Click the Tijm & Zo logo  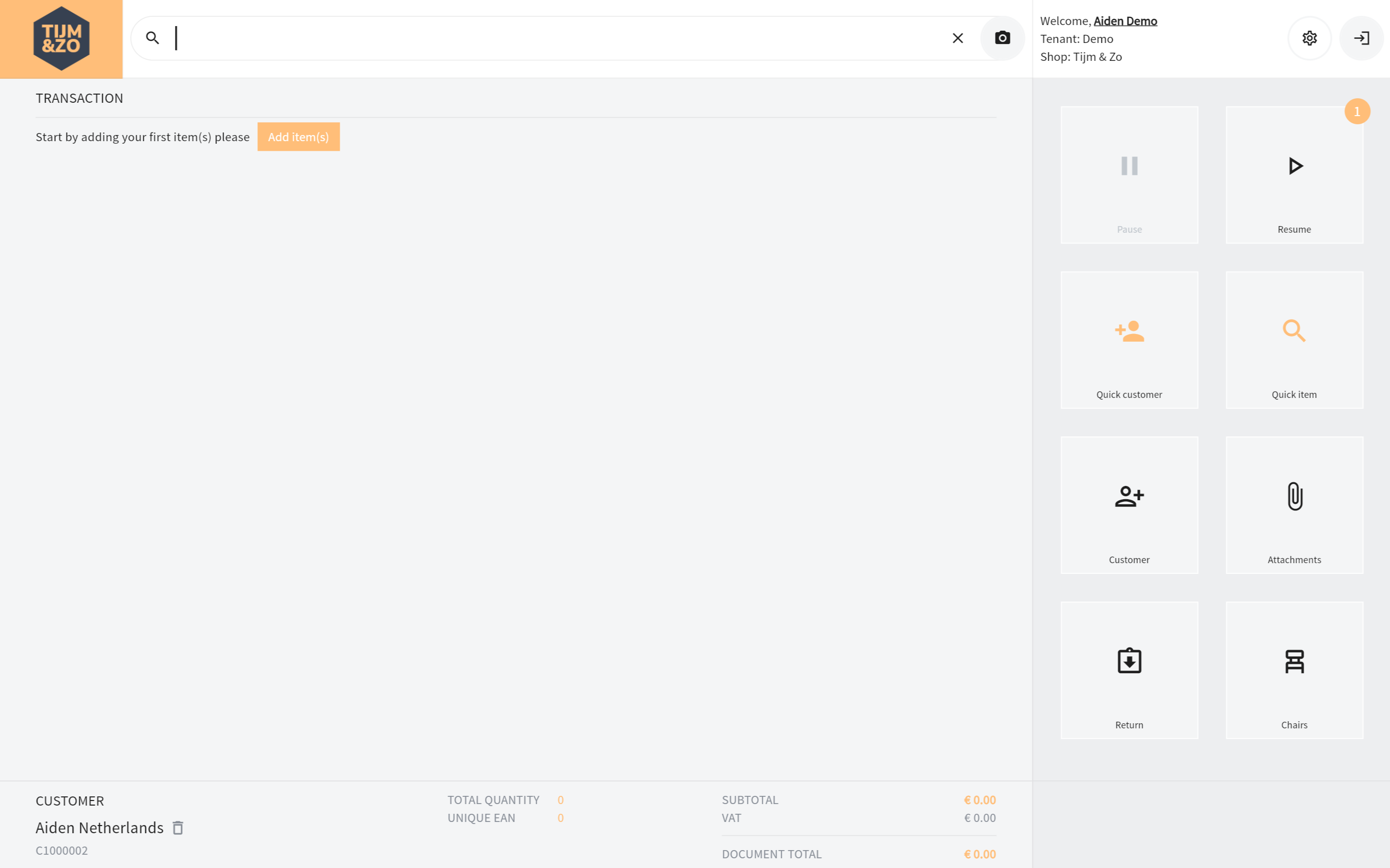point(61,38)
